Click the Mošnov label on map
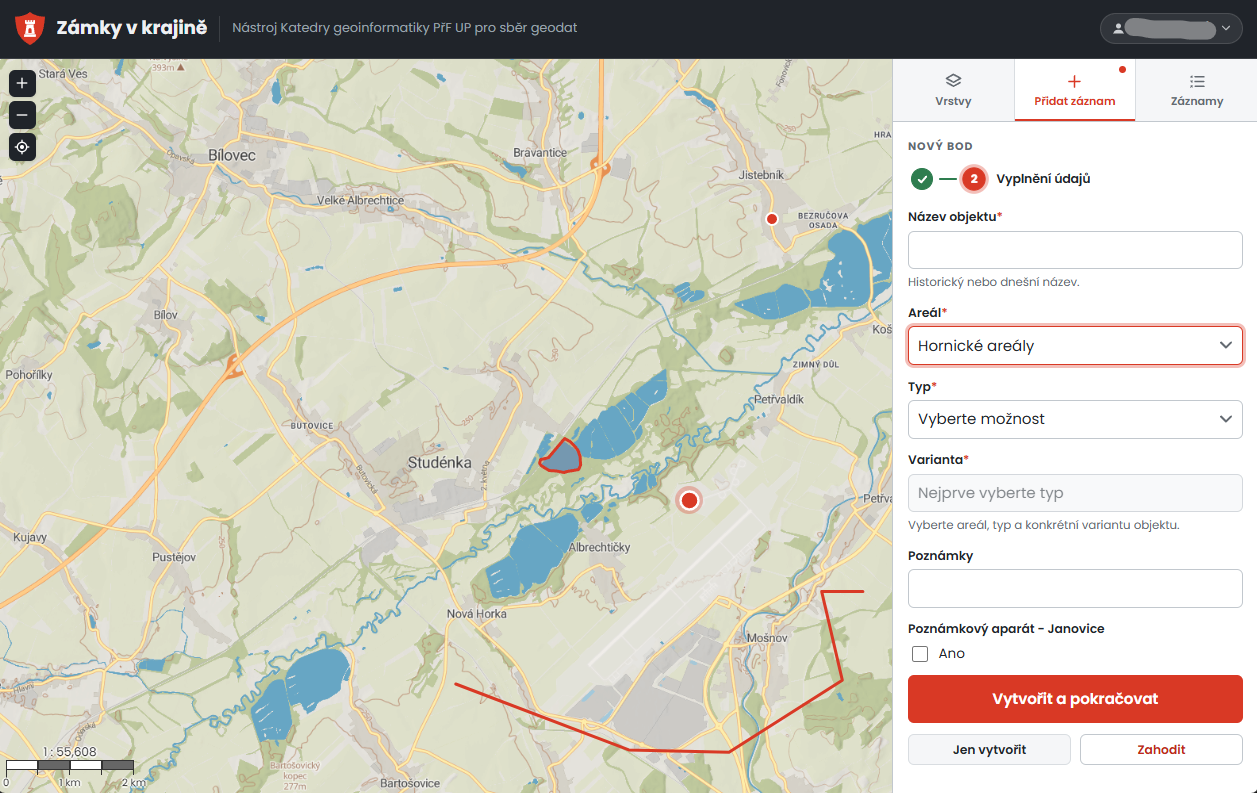 point(768,637)
